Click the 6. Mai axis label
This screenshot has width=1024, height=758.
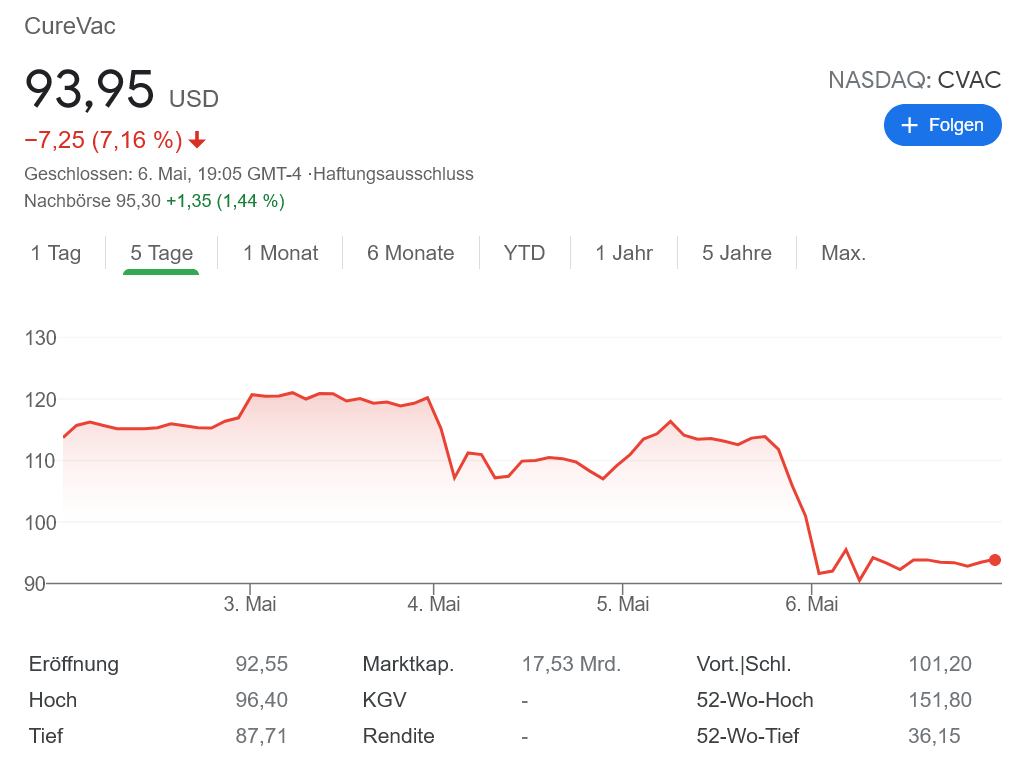click(811, 604)
